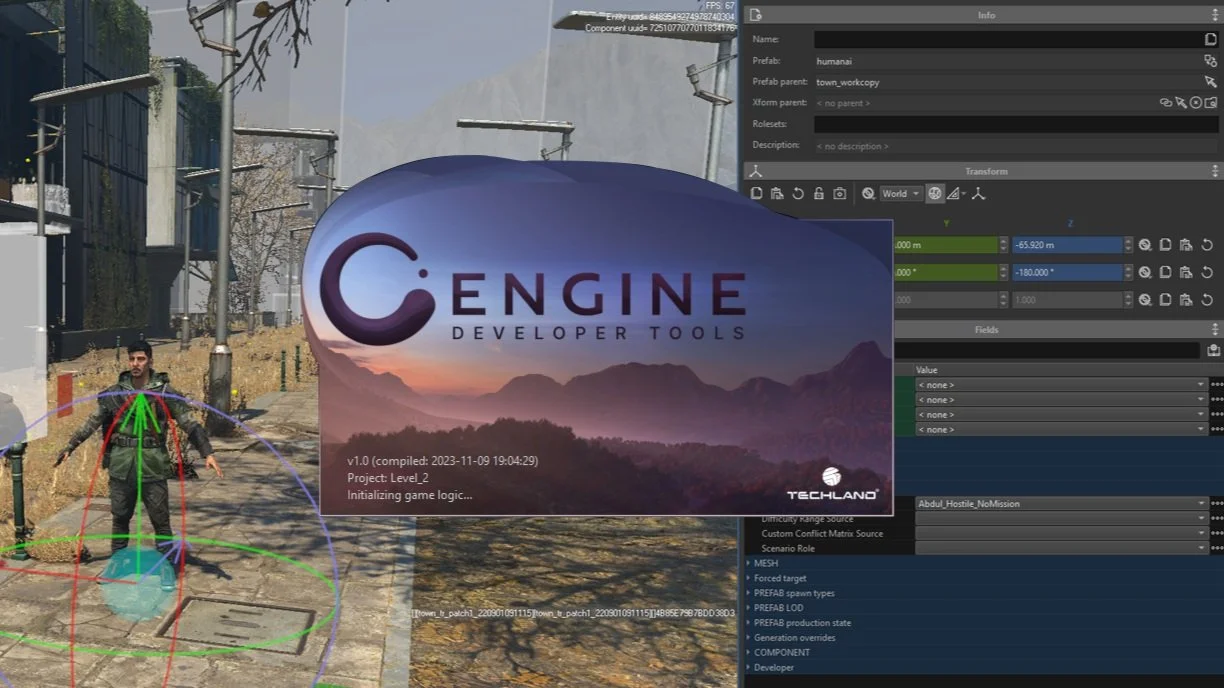Clear Xform parent with the circled X icon
The height and width of the screenshot is (688, 1224).
tap(1196, 102)
